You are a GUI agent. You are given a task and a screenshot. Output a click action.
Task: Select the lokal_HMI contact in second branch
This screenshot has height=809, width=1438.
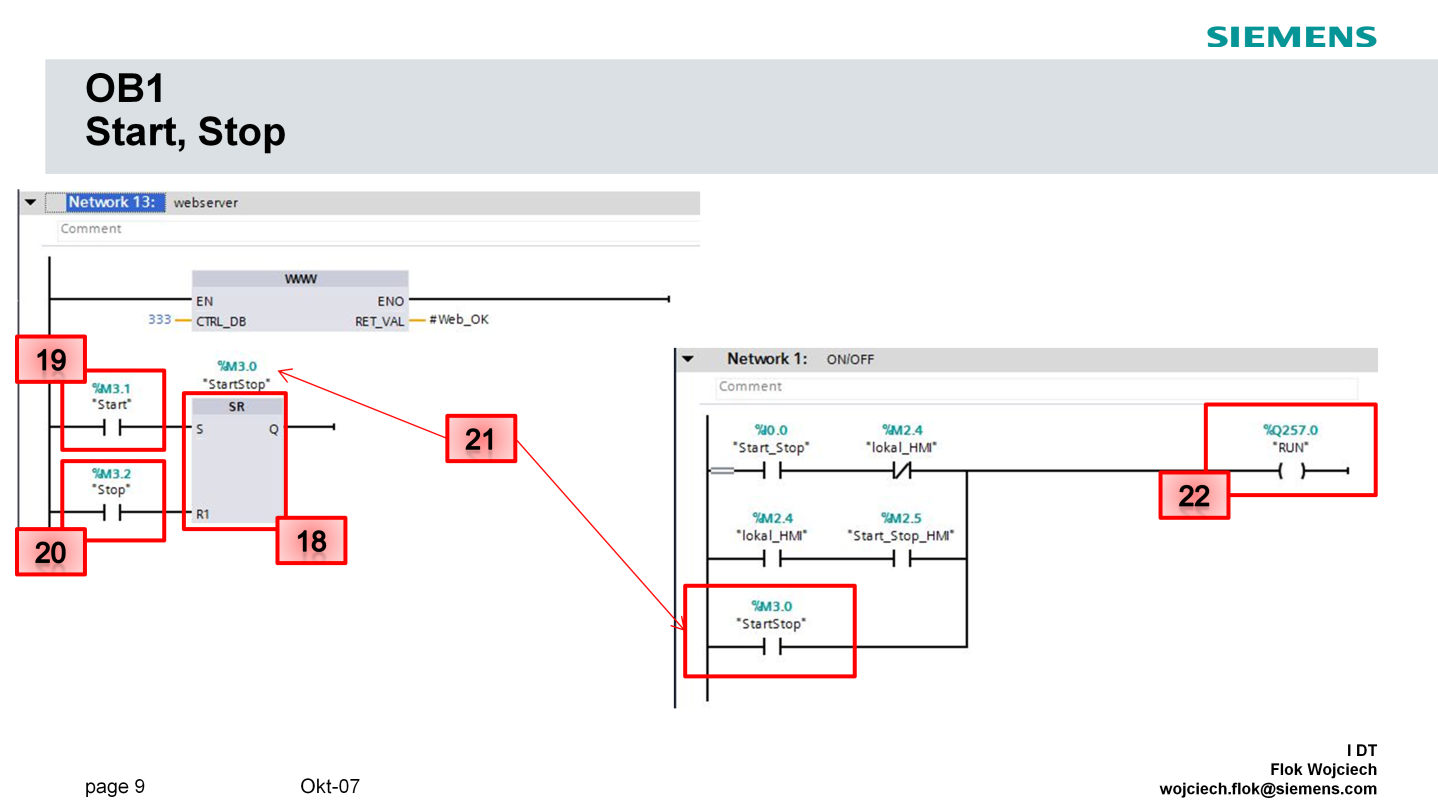770,559
